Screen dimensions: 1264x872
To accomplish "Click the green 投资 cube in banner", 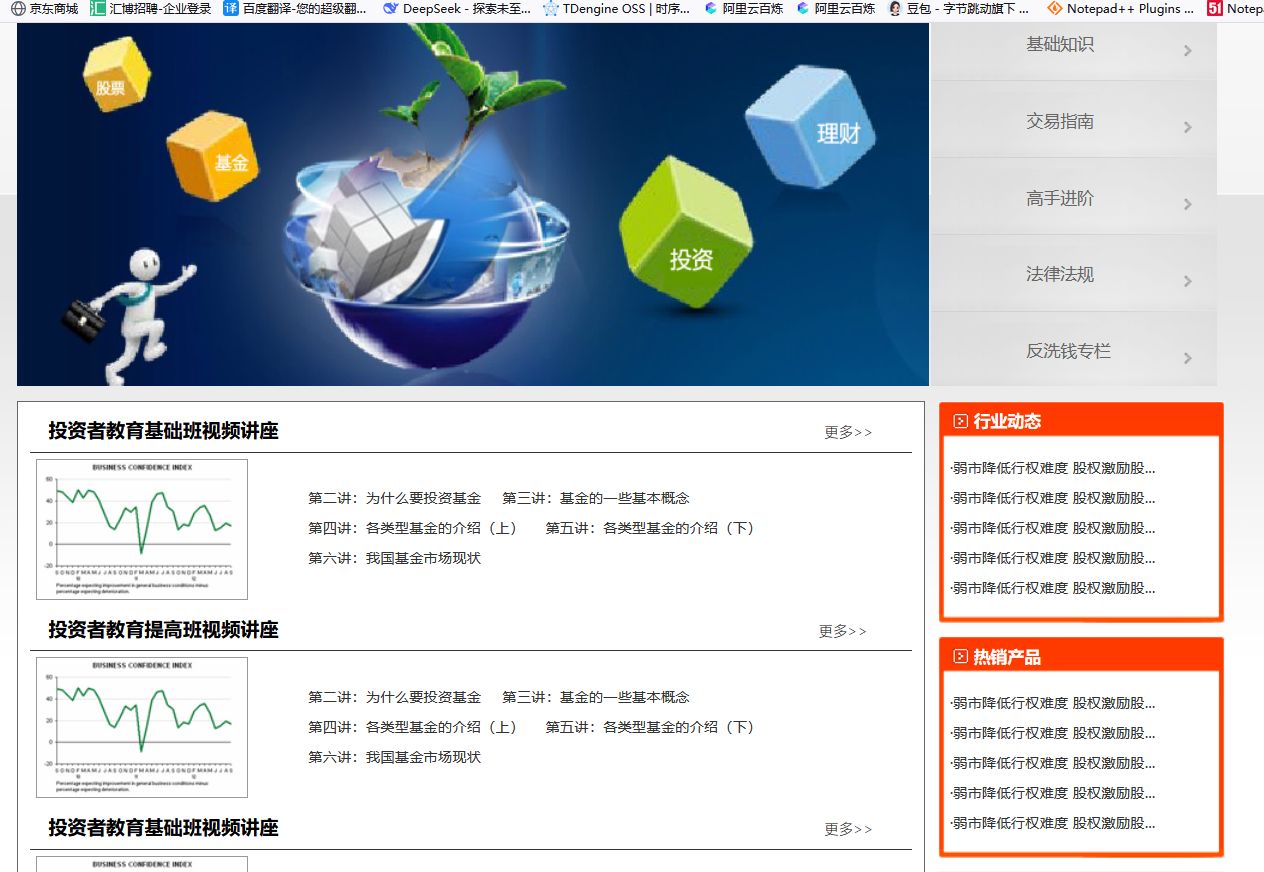I will pyautogui.click(x=686, y=232).
